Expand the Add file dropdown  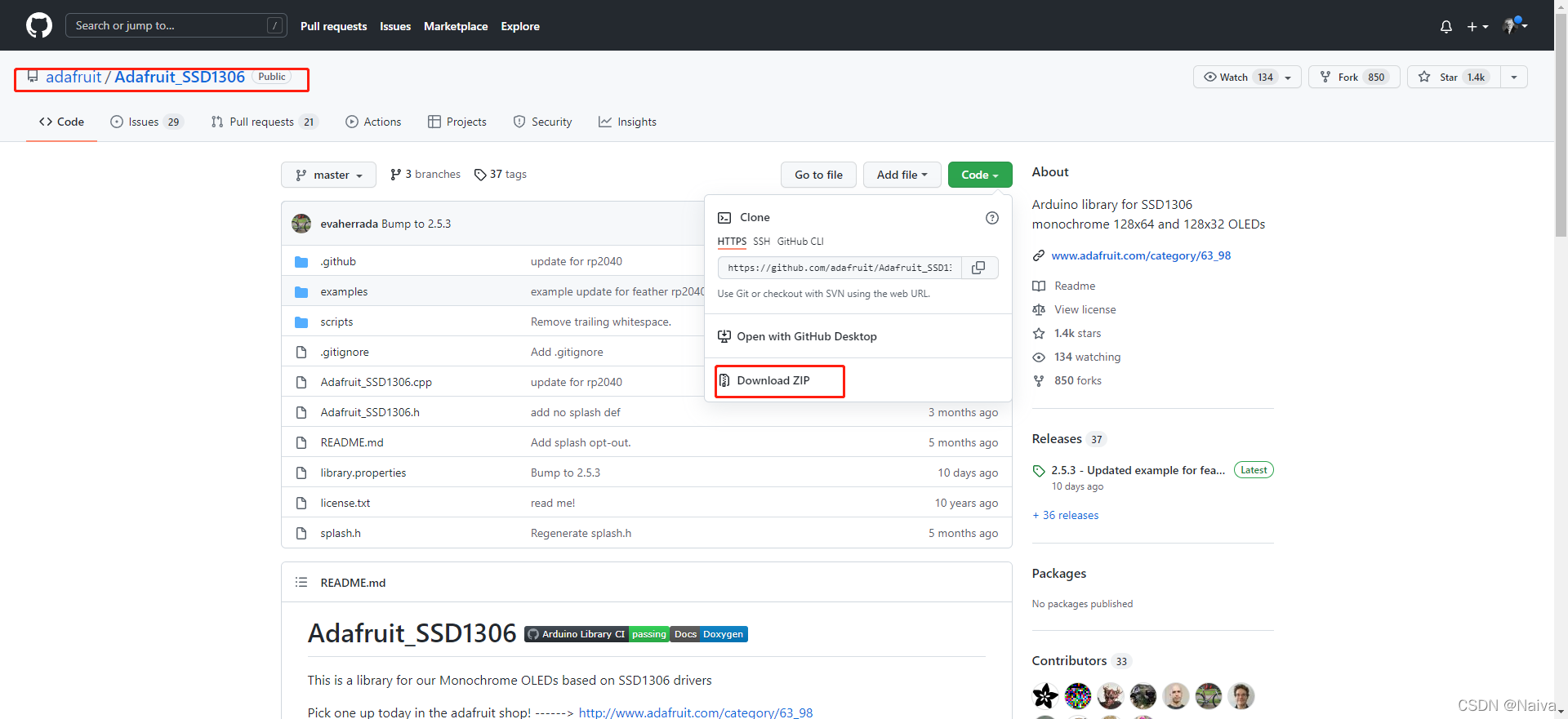pyautogui.click(x=902, y=175)
